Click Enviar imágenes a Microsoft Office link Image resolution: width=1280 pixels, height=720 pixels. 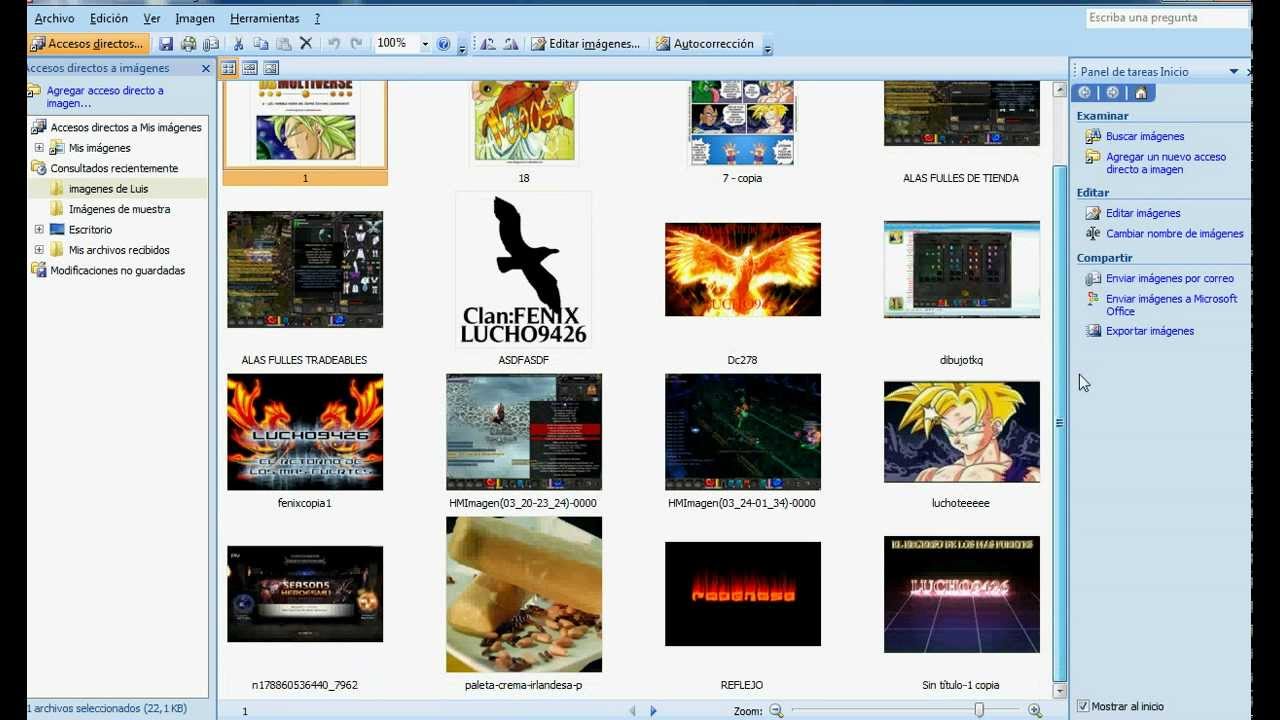[x=1171, y=305]
